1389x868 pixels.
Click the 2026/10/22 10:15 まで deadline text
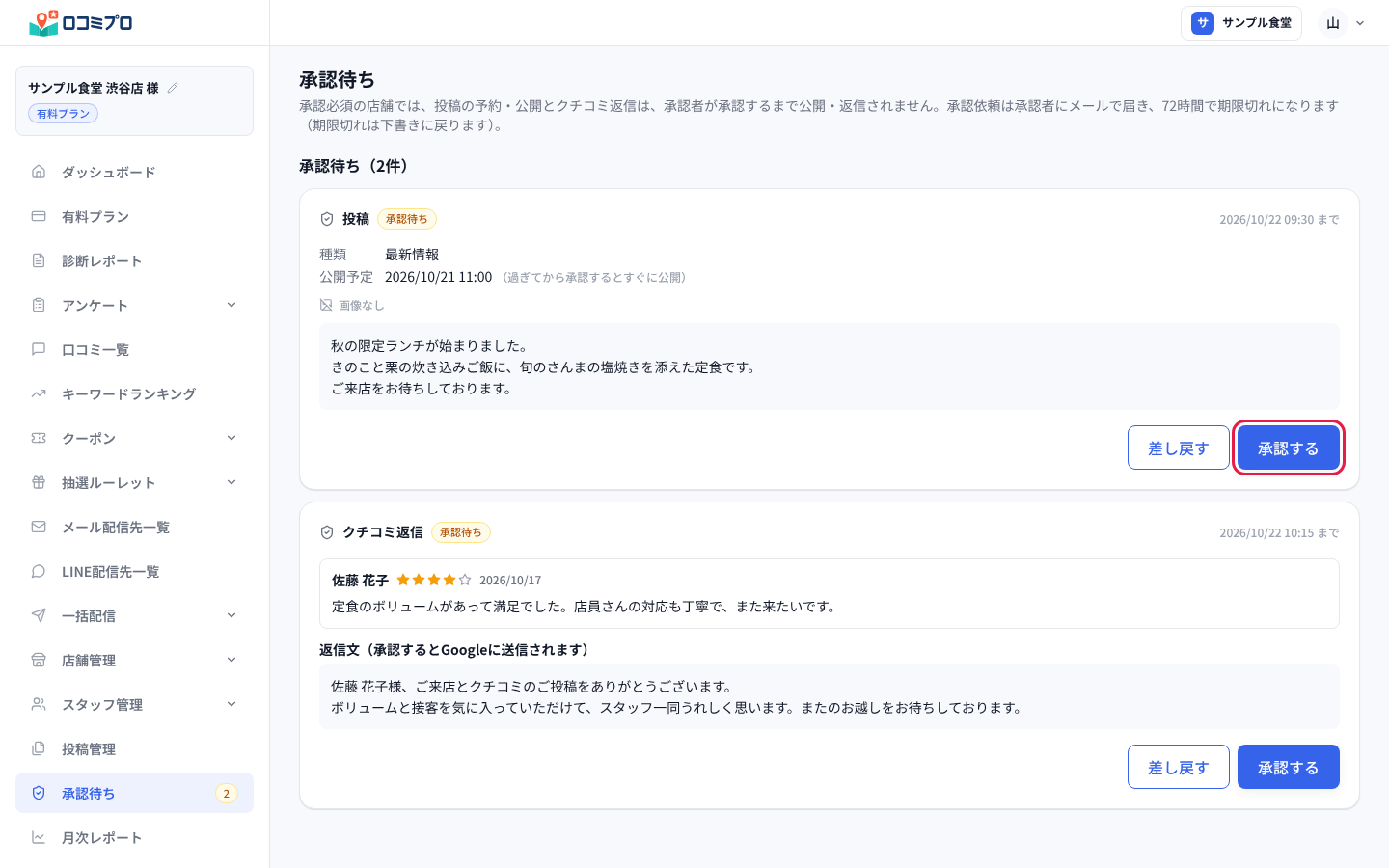1279,533
